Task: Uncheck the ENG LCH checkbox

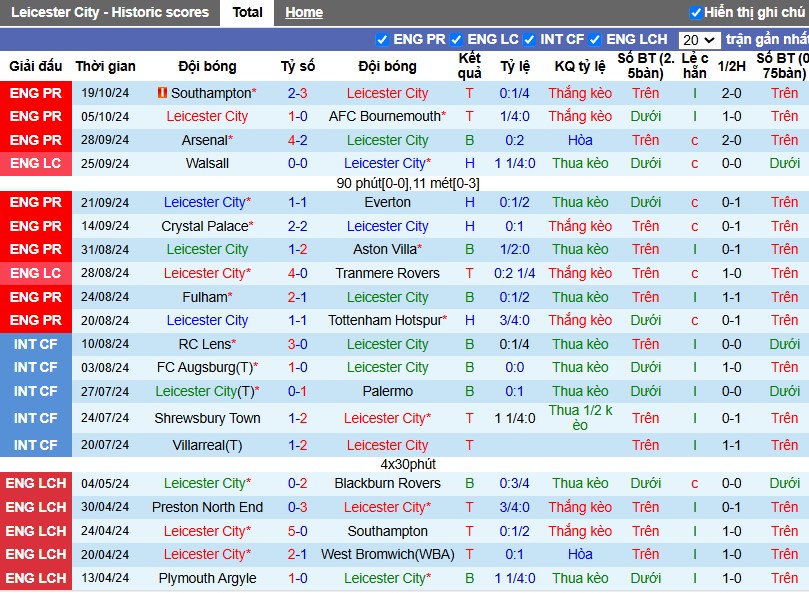Action: pyautogui.click(x=595, y=40)
